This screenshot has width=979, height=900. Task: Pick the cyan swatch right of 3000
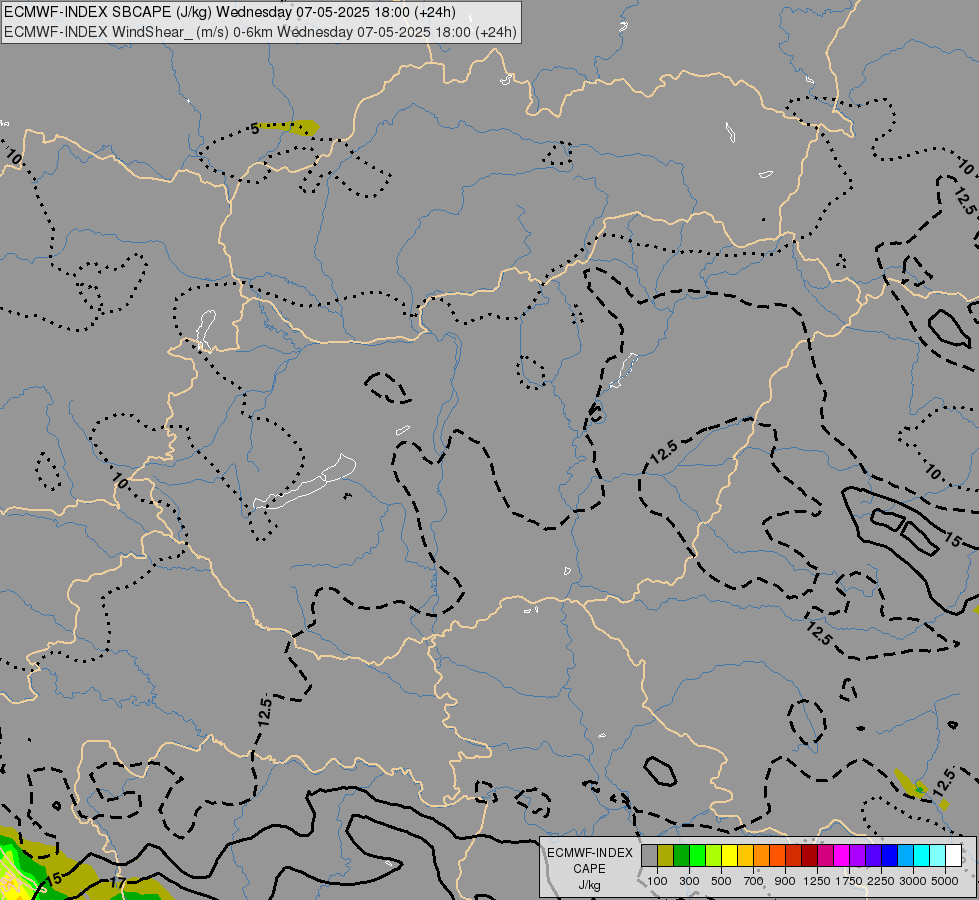pos(922,855)
